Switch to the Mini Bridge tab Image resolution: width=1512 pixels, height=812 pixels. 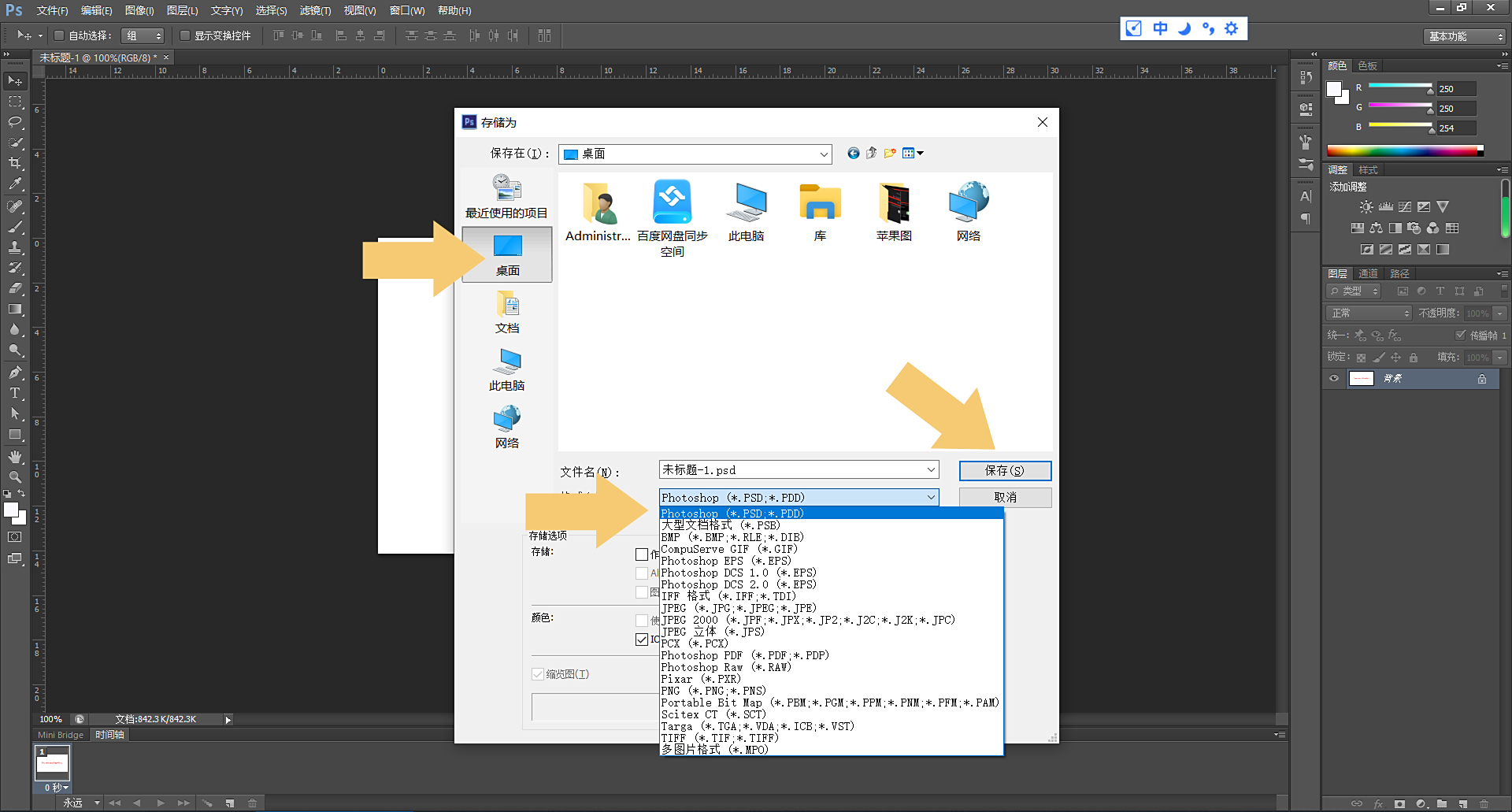61,735
